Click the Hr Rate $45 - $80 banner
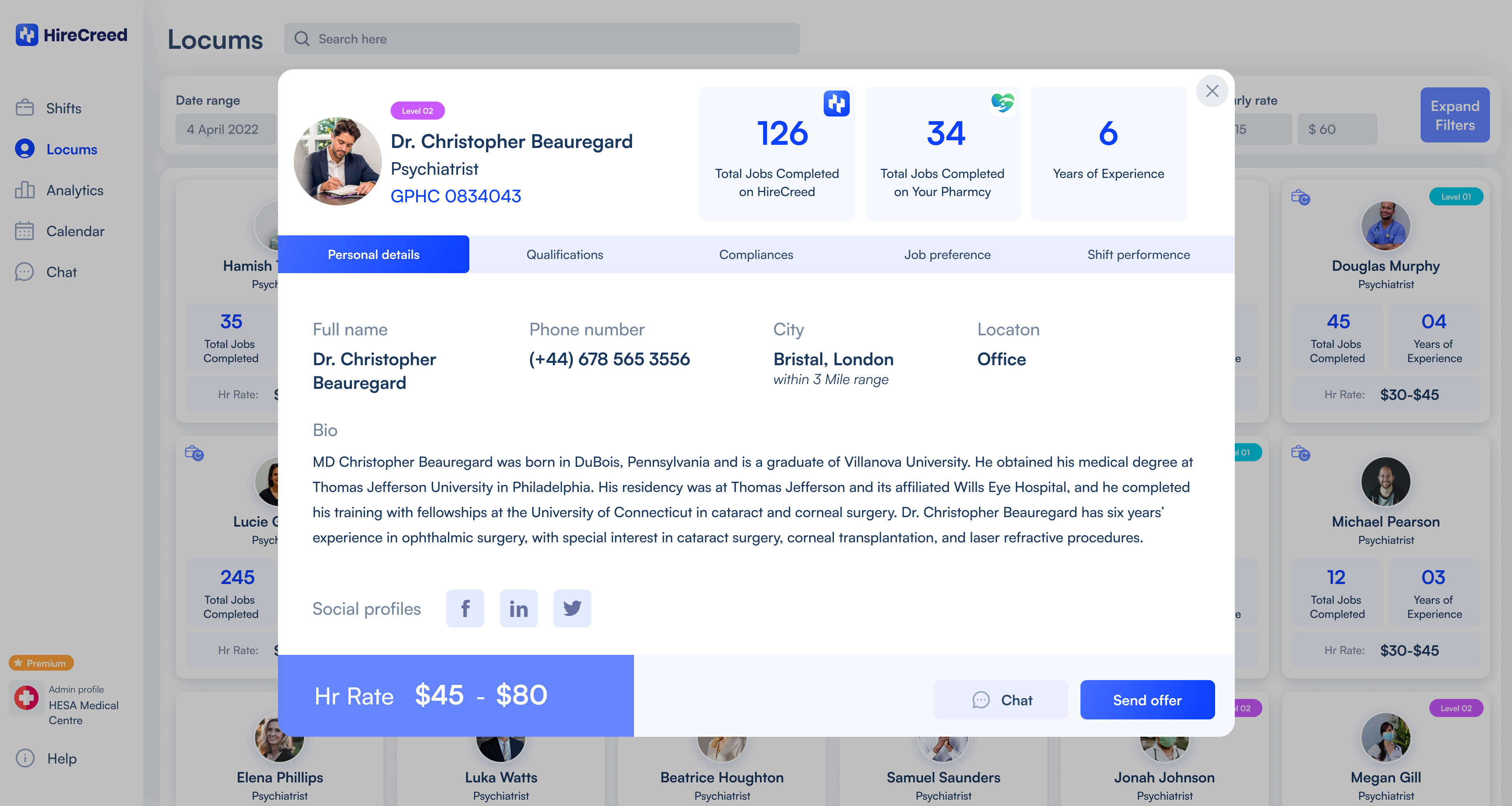The image size is (1512, 806). [456, 696]
